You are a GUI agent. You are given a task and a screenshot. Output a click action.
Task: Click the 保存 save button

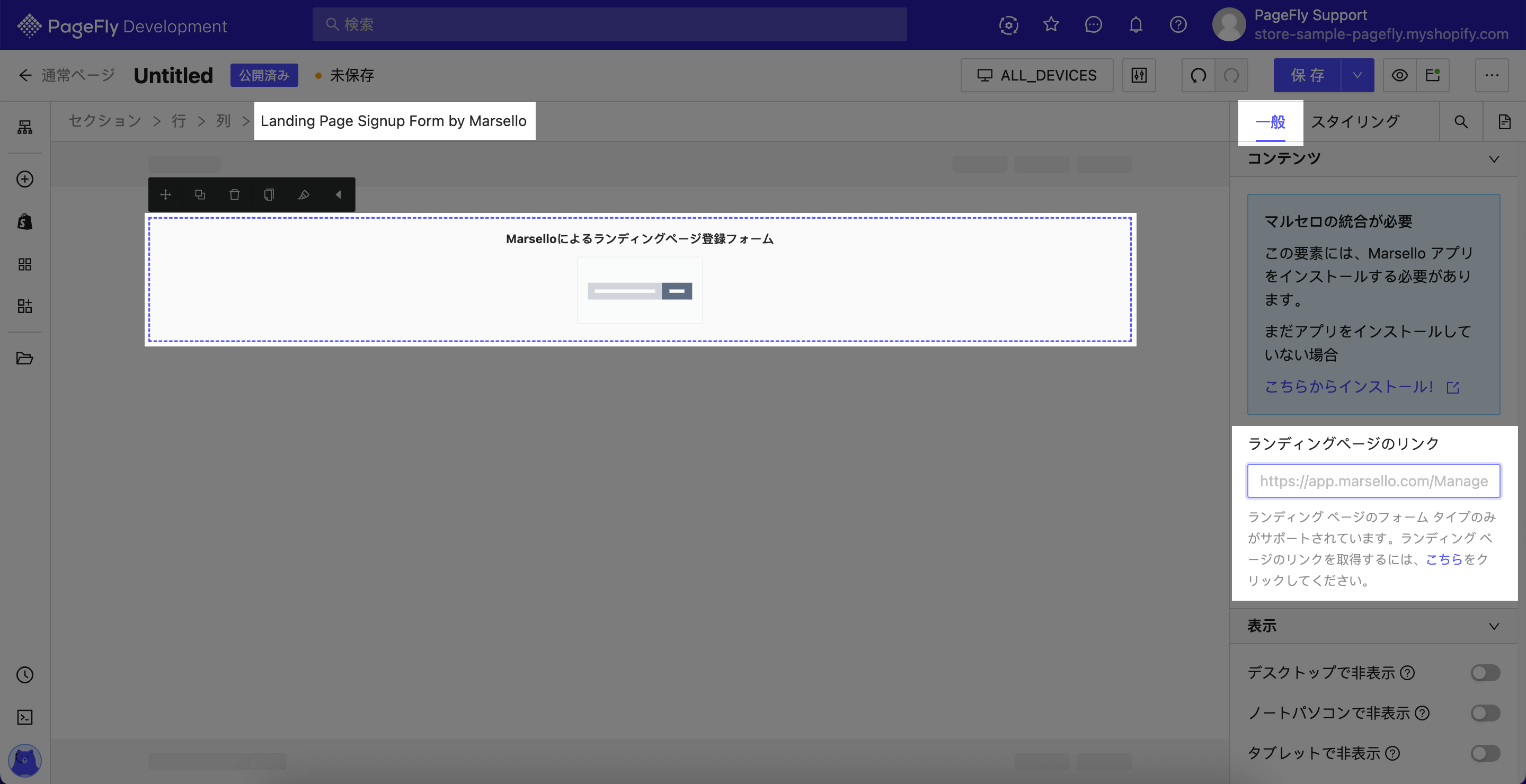pyautogui.click(x=1307, y=75)
